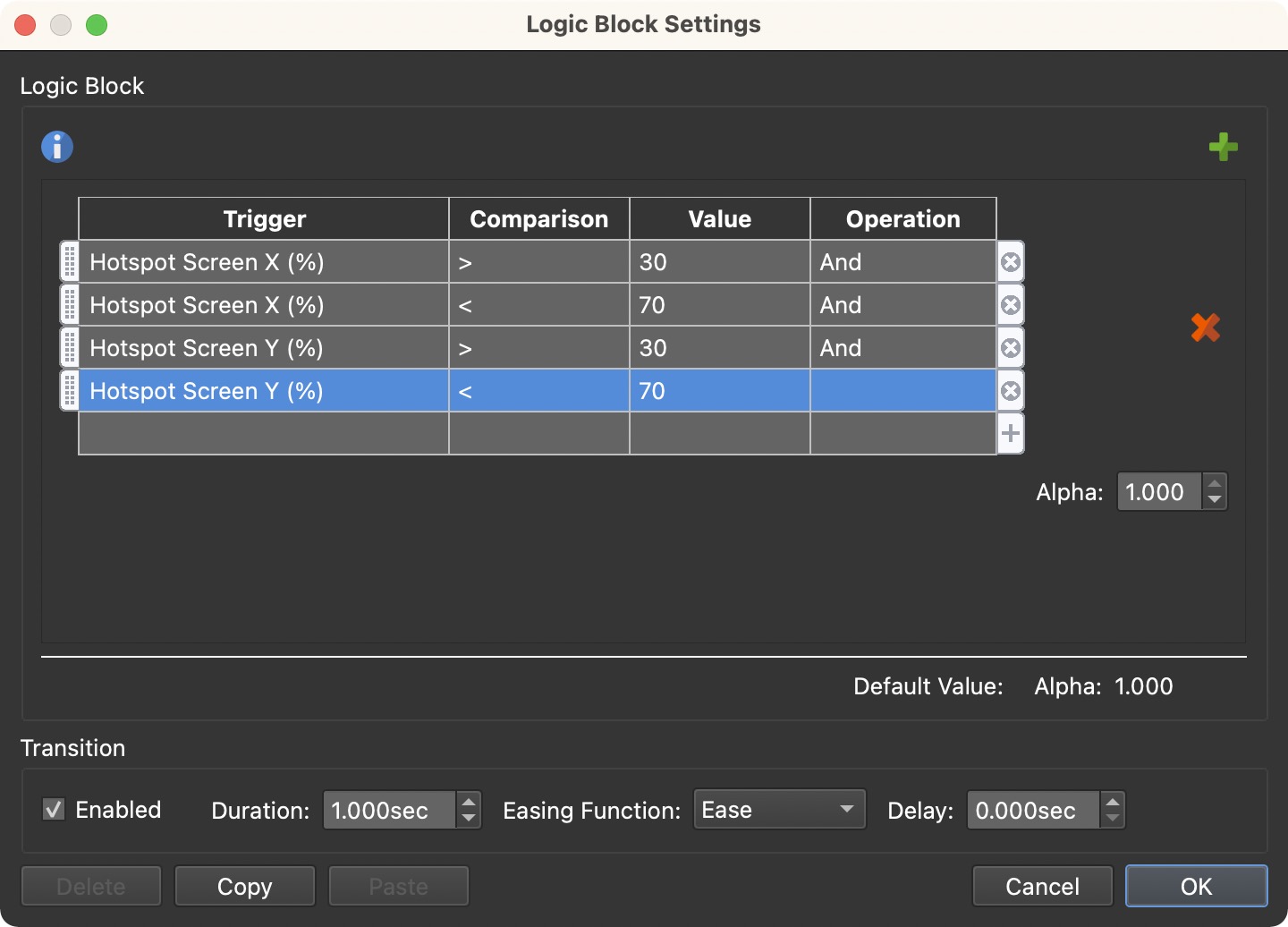
Task: Remove the 'Hotspot Screen X (%) < 70' condition
Action: [x=1010, y=304]
